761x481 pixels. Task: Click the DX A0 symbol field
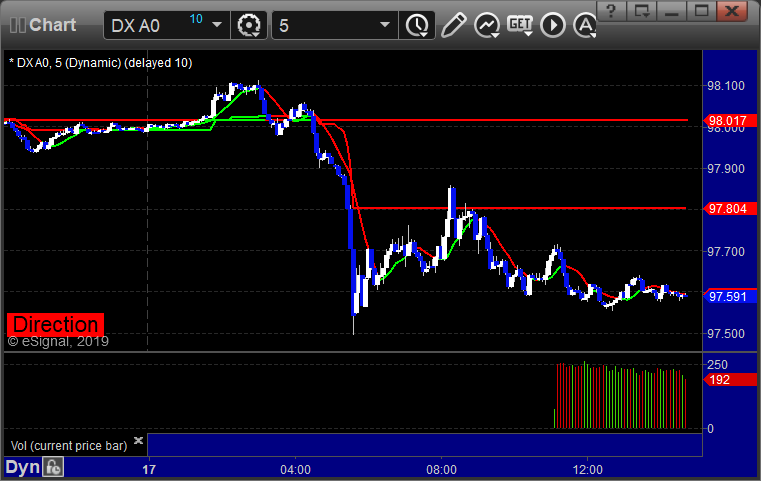[166, 25]
